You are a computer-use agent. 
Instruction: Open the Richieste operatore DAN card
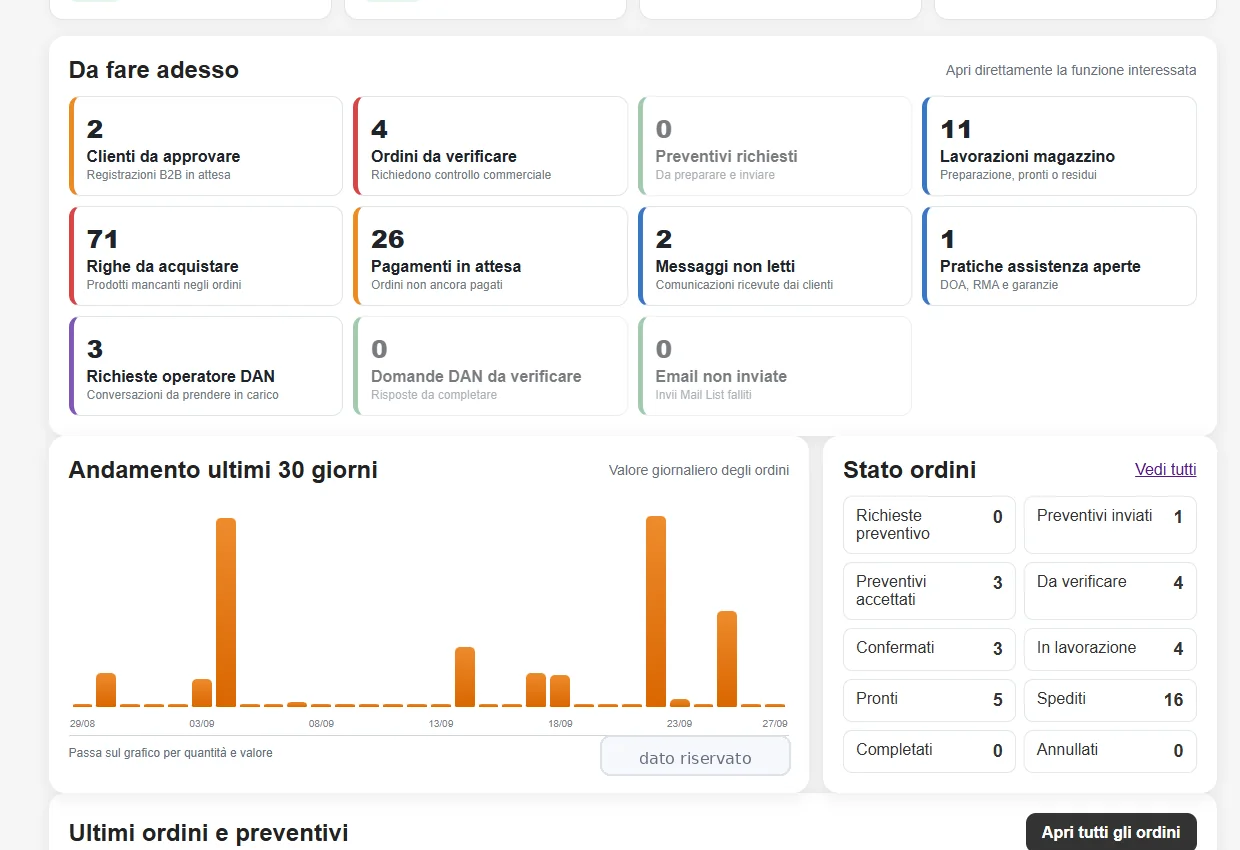pyautogui.click(x=206, y=366)
